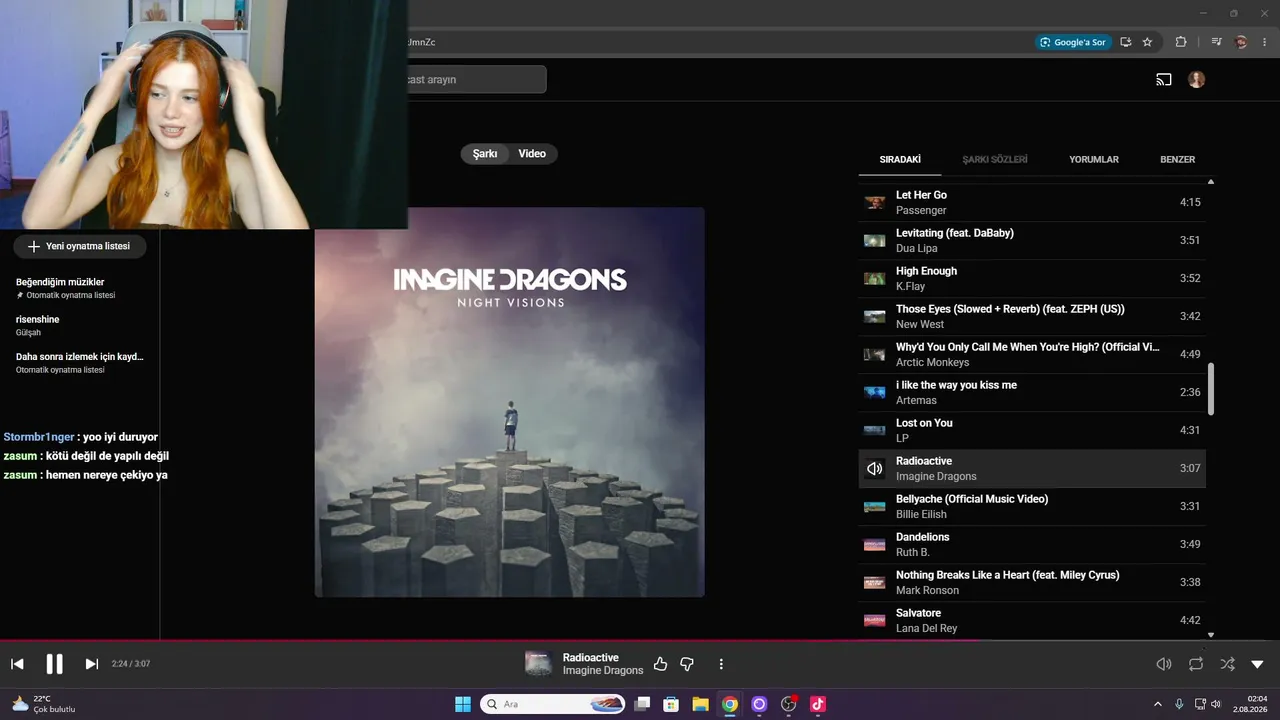Open the Windows Start menu
The image size is (1280, 720).
point(463,704)
